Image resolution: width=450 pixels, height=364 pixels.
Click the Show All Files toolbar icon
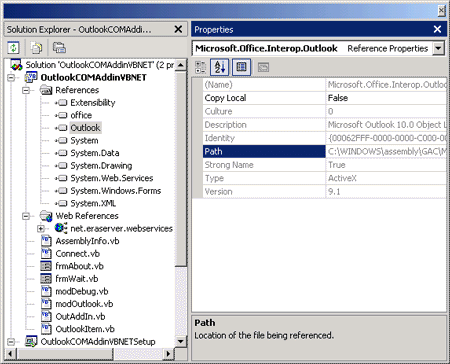click(36, 48)
